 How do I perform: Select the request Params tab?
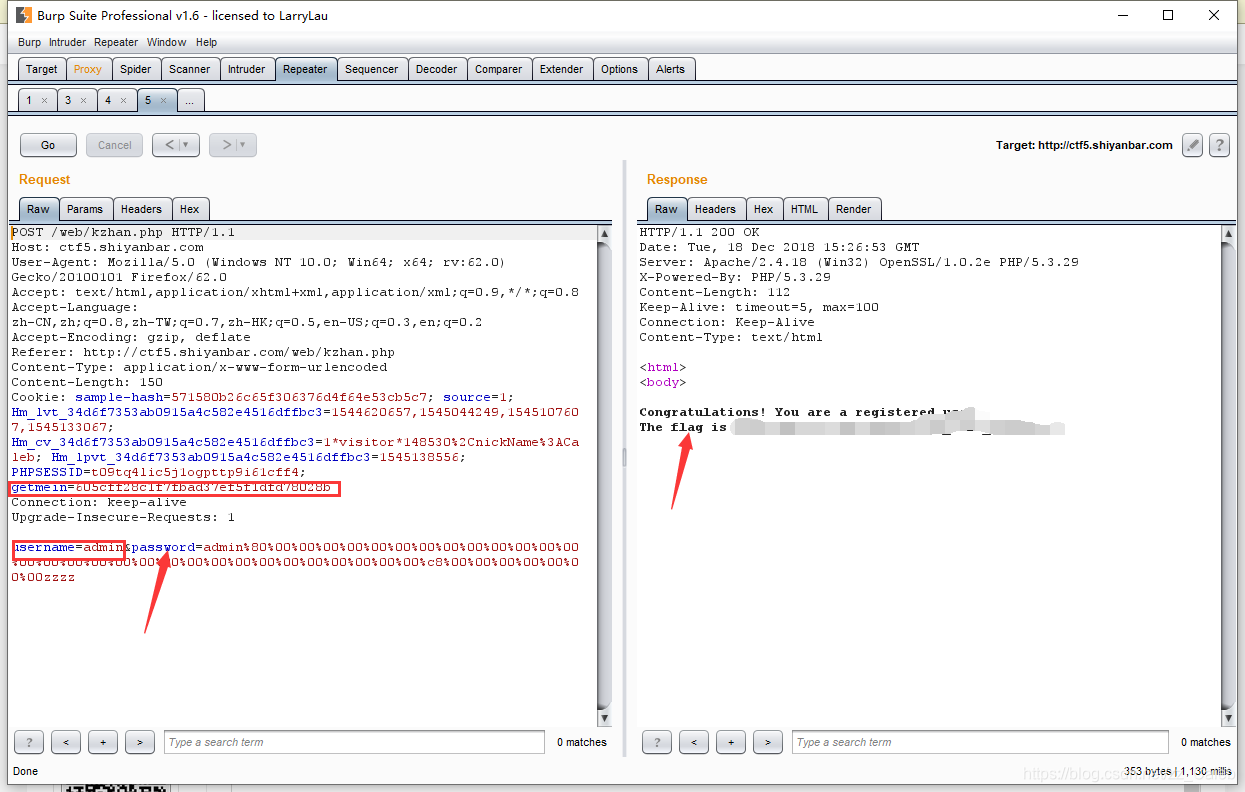tap(85, 209)
